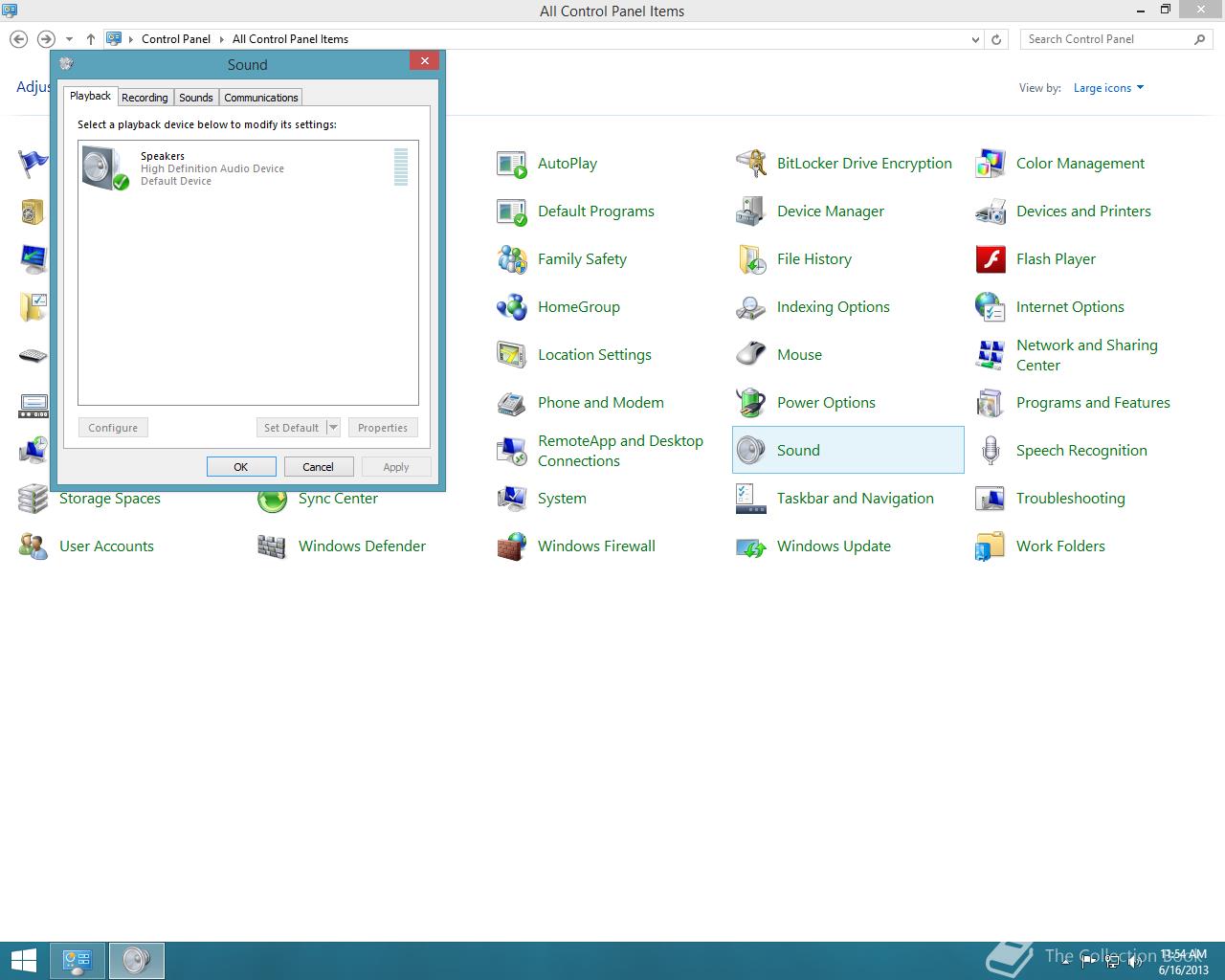Image resolution: width=1225 pixels, height=980 pixels.
Task: Go back with the Back arrow
Action: [18, 39]
